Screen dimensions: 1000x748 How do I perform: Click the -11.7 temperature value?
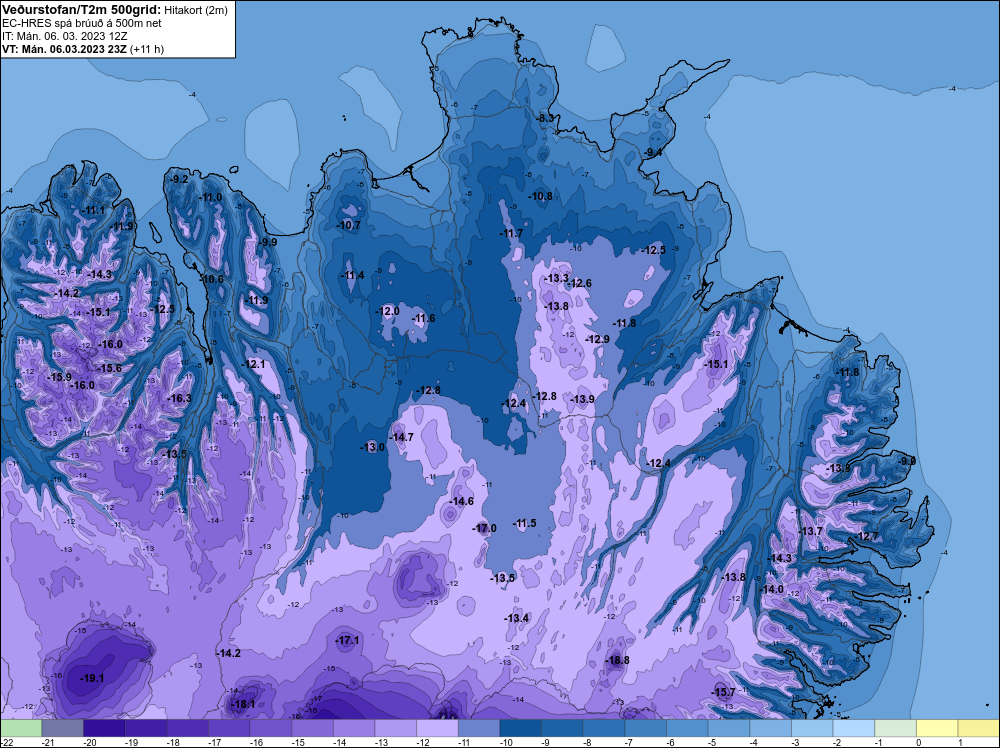pyautogui.click(x=511, y=233)
